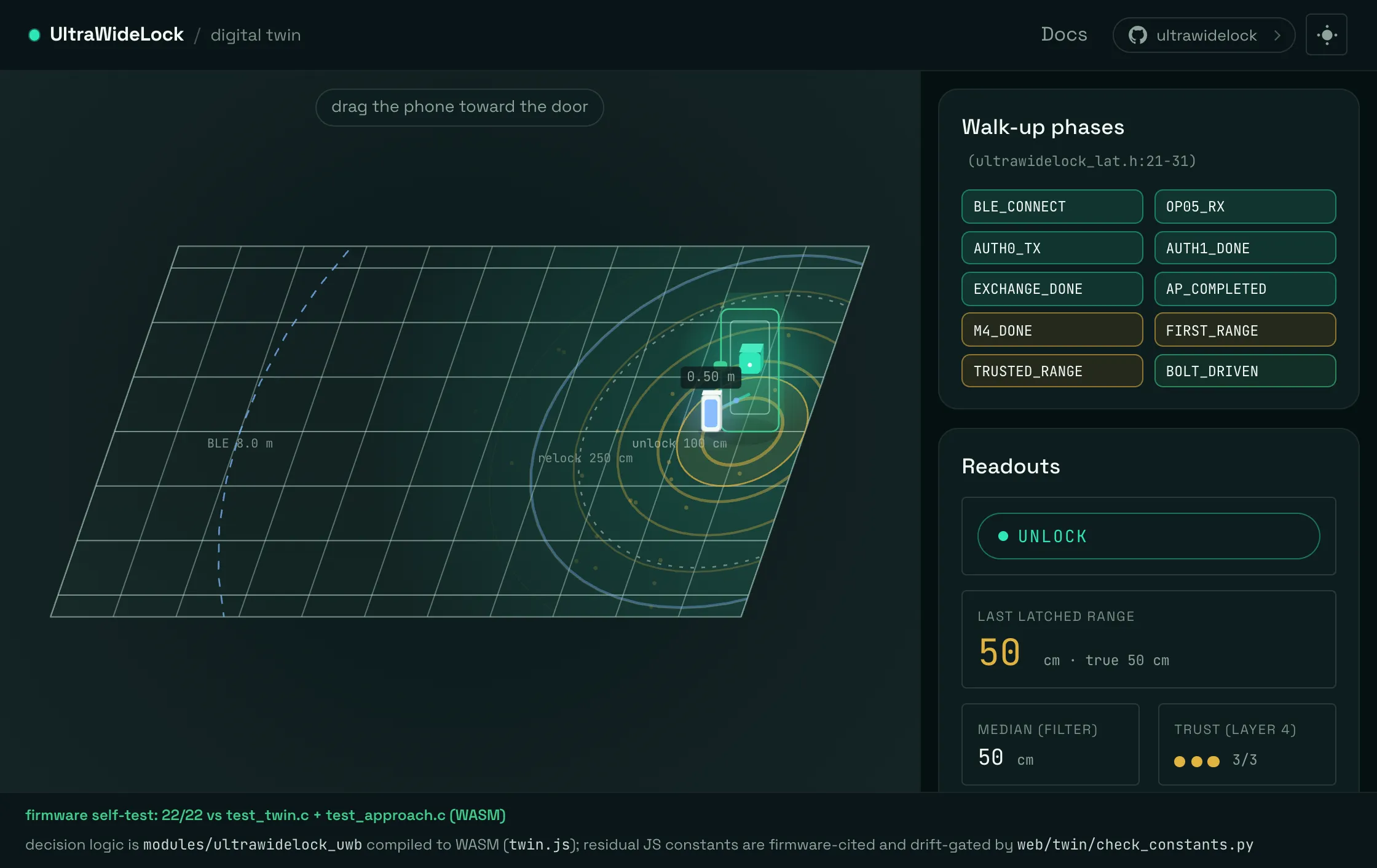Viewport: 1377px width, 868px height.
Task: Click the UNLOCK status pill
Action: pyautogui.click(x=1148, y=536)
